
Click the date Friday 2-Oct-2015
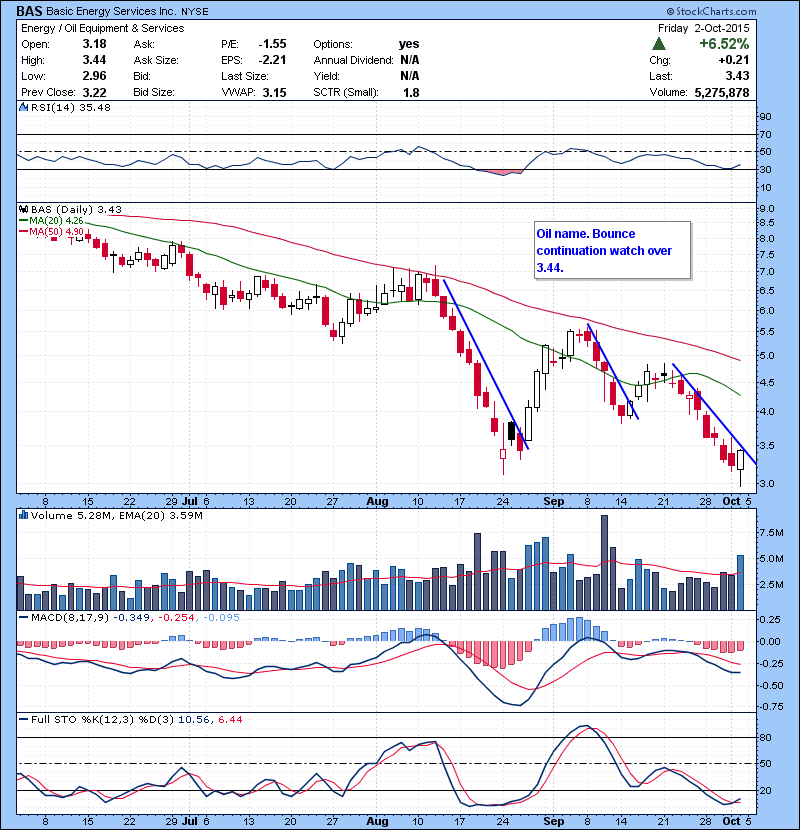point(704,28)
